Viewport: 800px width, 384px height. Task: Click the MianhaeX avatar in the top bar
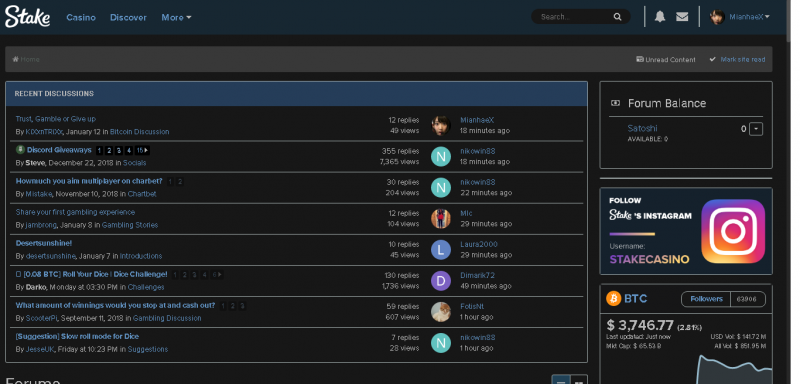pos(717,17)
